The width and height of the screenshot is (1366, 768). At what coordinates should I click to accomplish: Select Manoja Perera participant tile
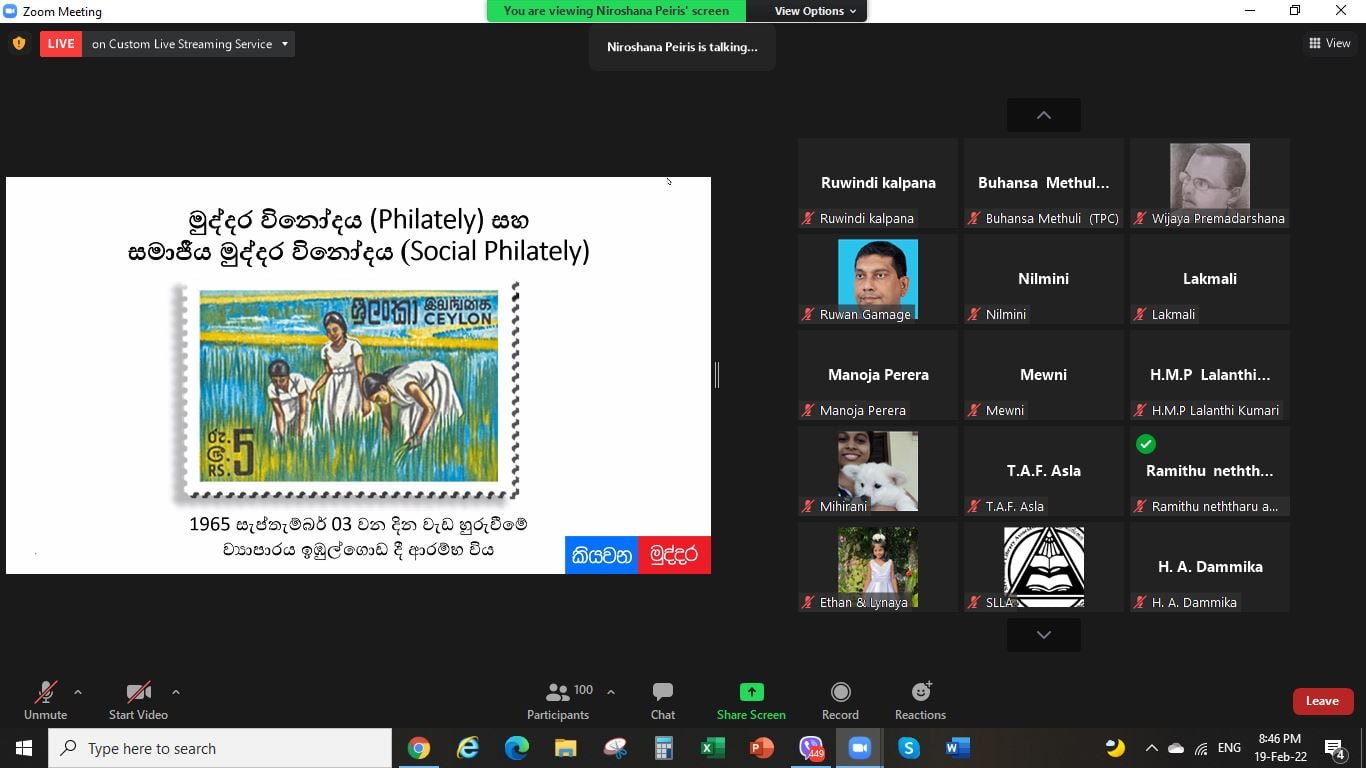coord(878,376)
